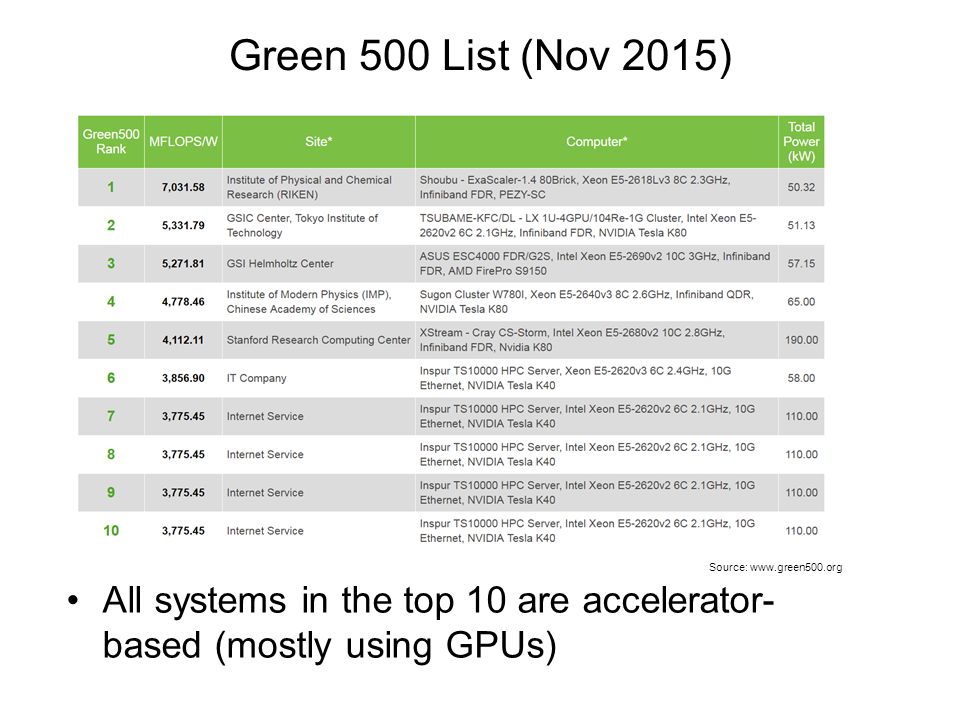Select the value 5,331.79
Screen dimensions: 960x720
(x=183, y=225)
